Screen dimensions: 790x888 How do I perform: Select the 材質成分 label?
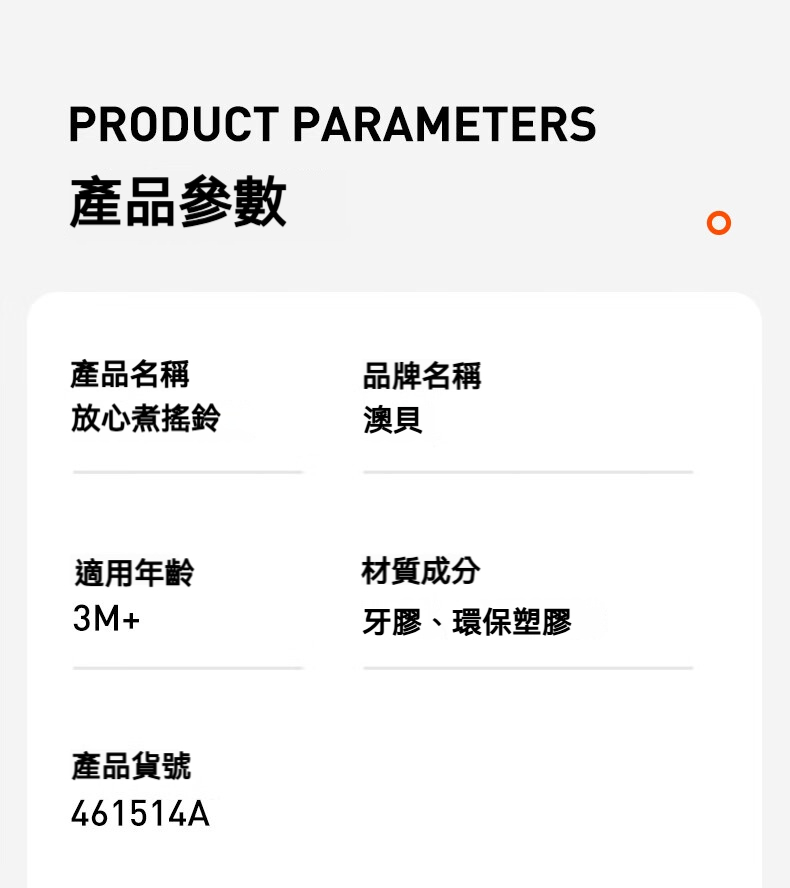421,571
